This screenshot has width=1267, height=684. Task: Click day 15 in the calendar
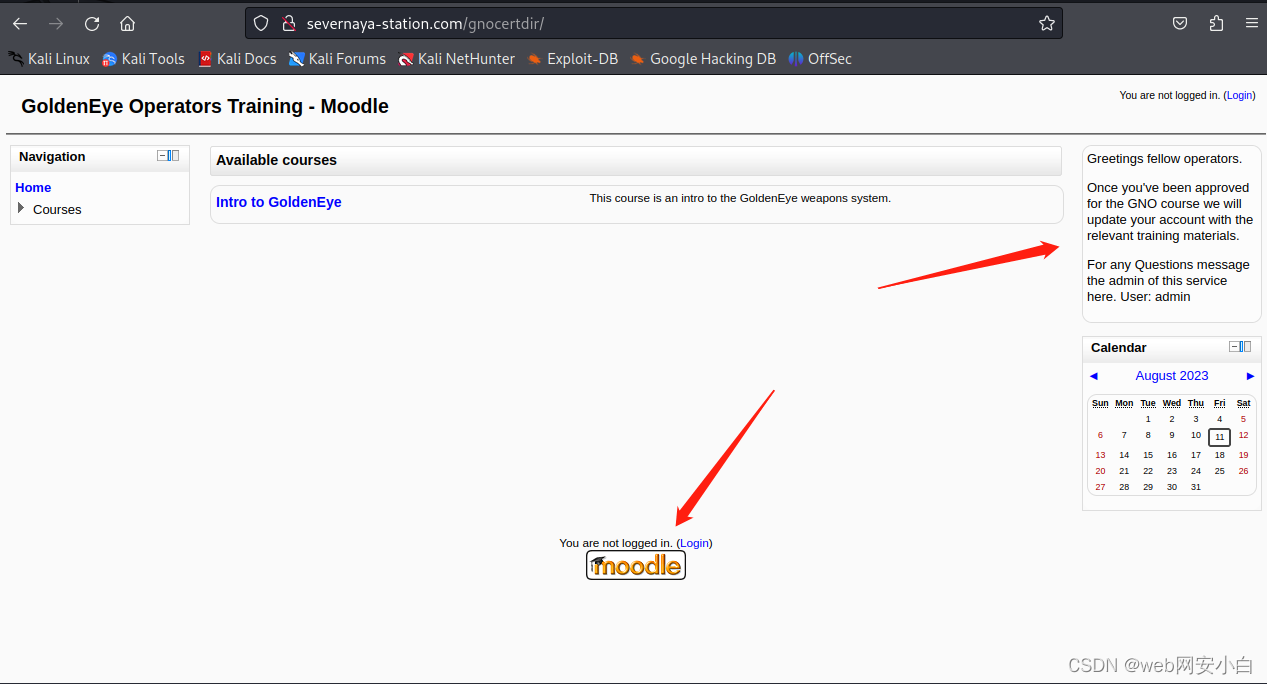pos(1148,455)
